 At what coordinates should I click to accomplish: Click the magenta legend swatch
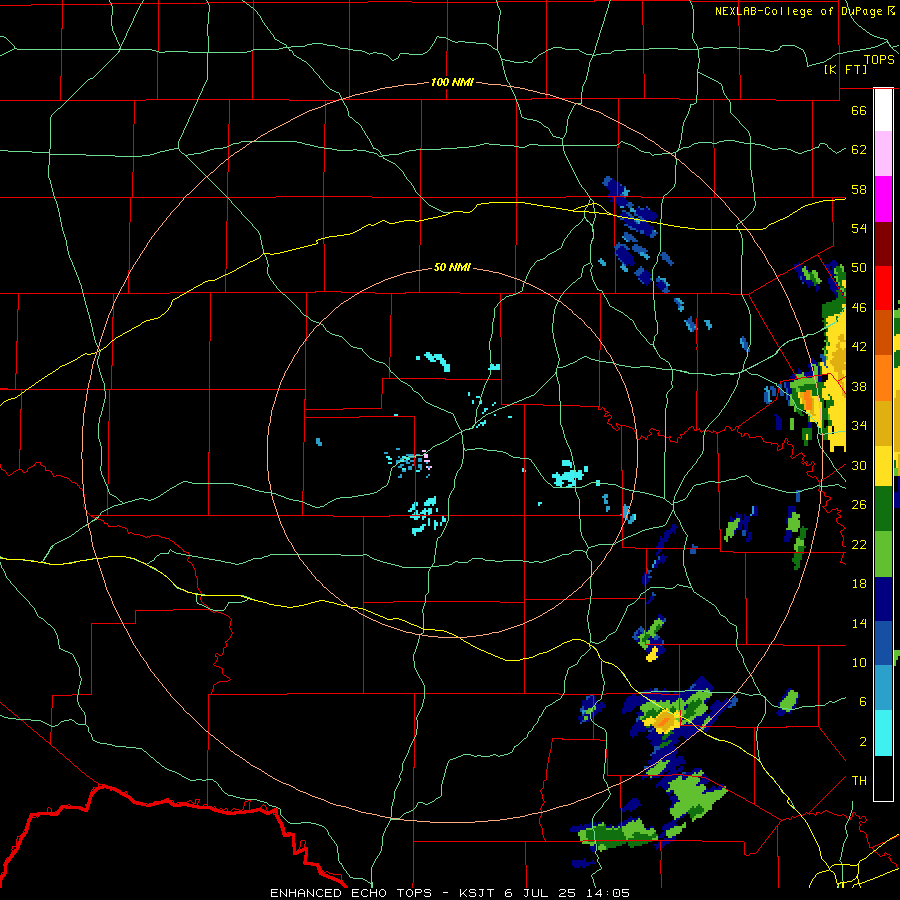coord(883,199)
